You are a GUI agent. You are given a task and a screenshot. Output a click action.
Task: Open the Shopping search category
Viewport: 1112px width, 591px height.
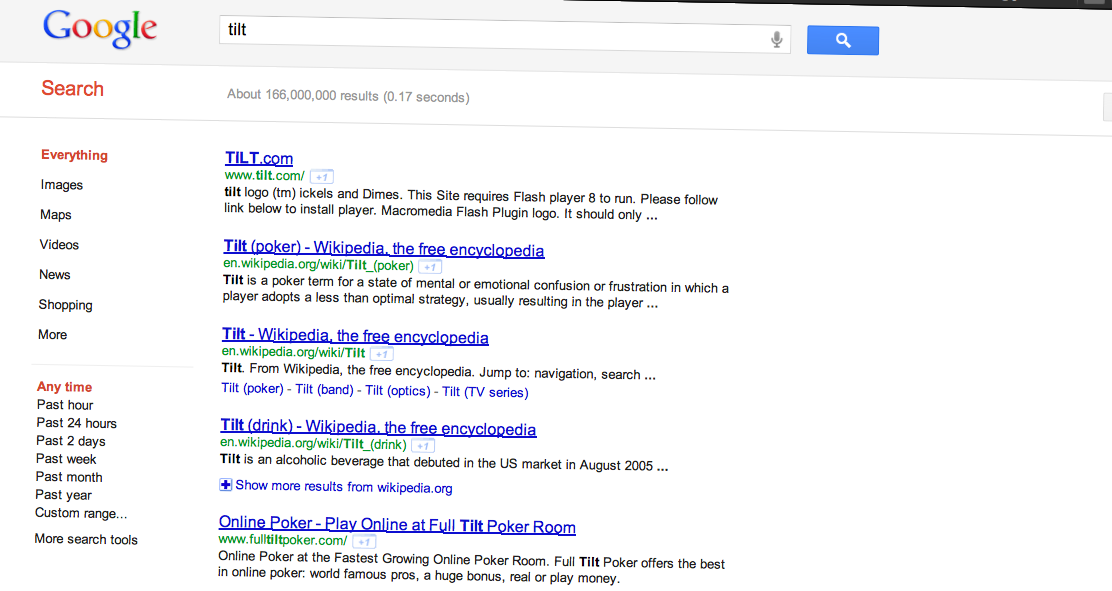click(x=65, y=305)
